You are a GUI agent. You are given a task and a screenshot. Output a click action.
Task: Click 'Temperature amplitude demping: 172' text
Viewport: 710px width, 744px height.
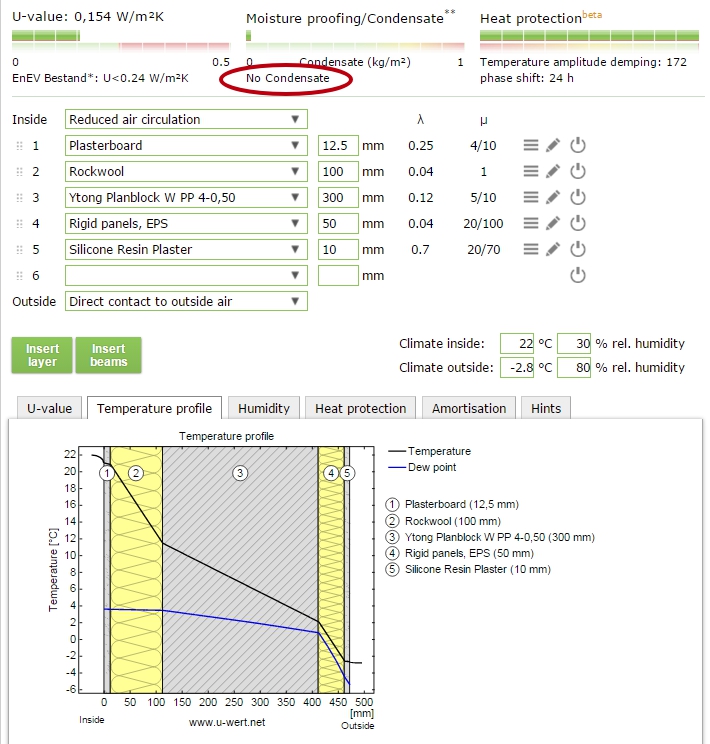coord(583,62)
